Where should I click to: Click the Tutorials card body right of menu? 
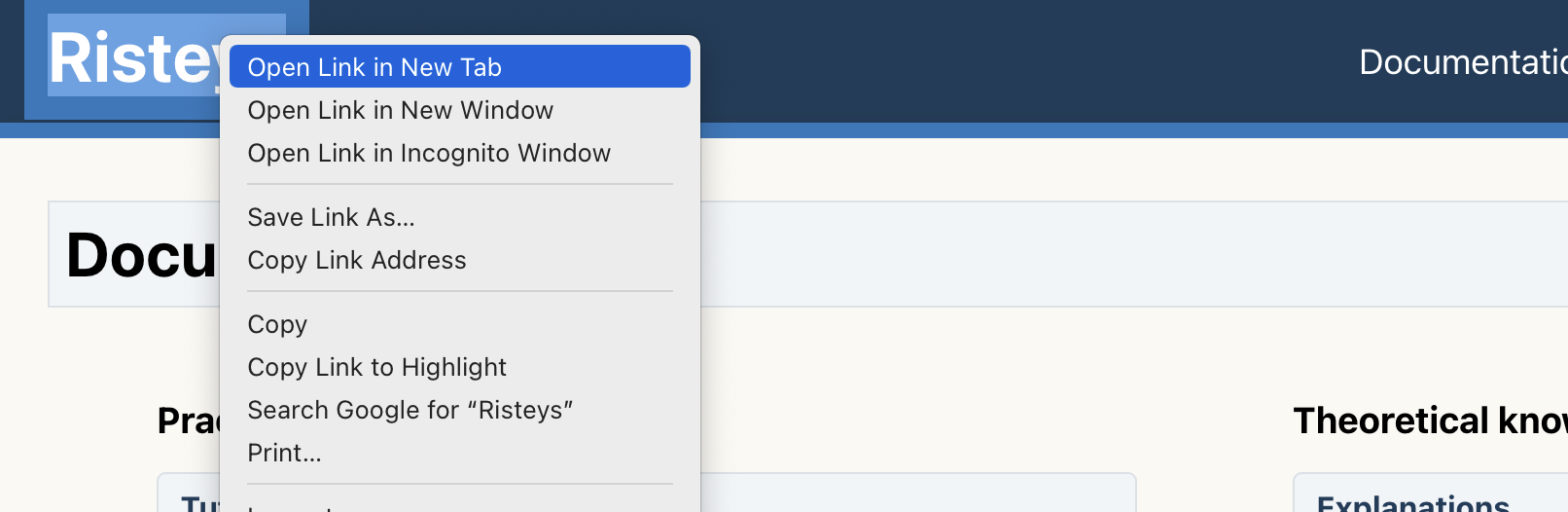[x=917, y=493]
